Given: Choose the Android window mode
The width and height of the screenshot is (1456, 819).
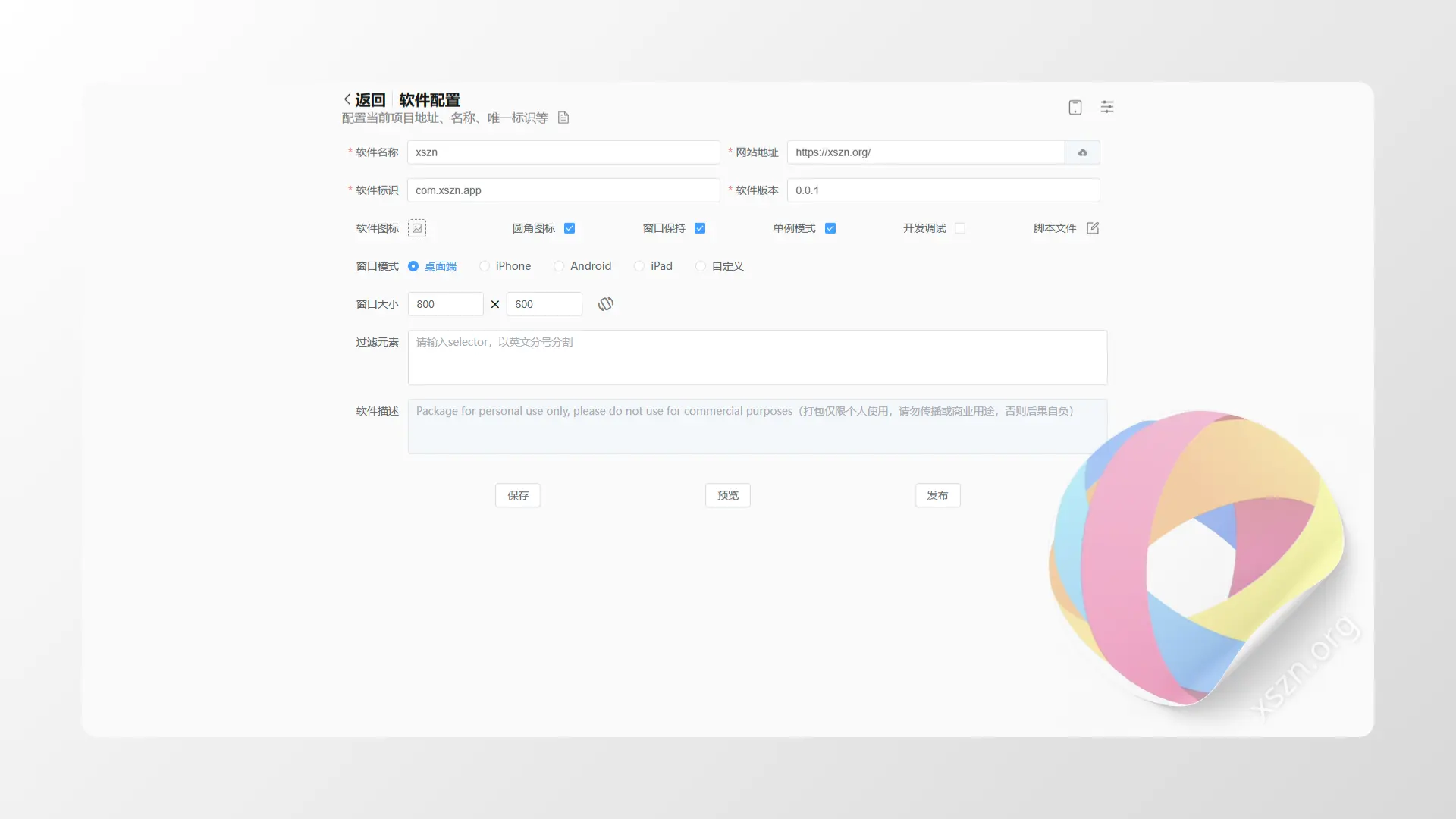Looking at the screenshot, I should point(582,266).
